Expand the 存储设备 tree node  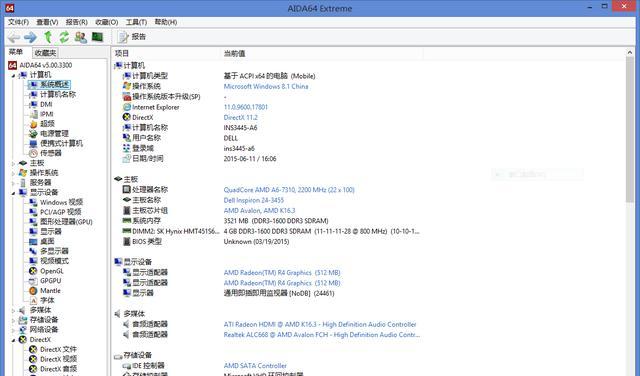[13, 320]
